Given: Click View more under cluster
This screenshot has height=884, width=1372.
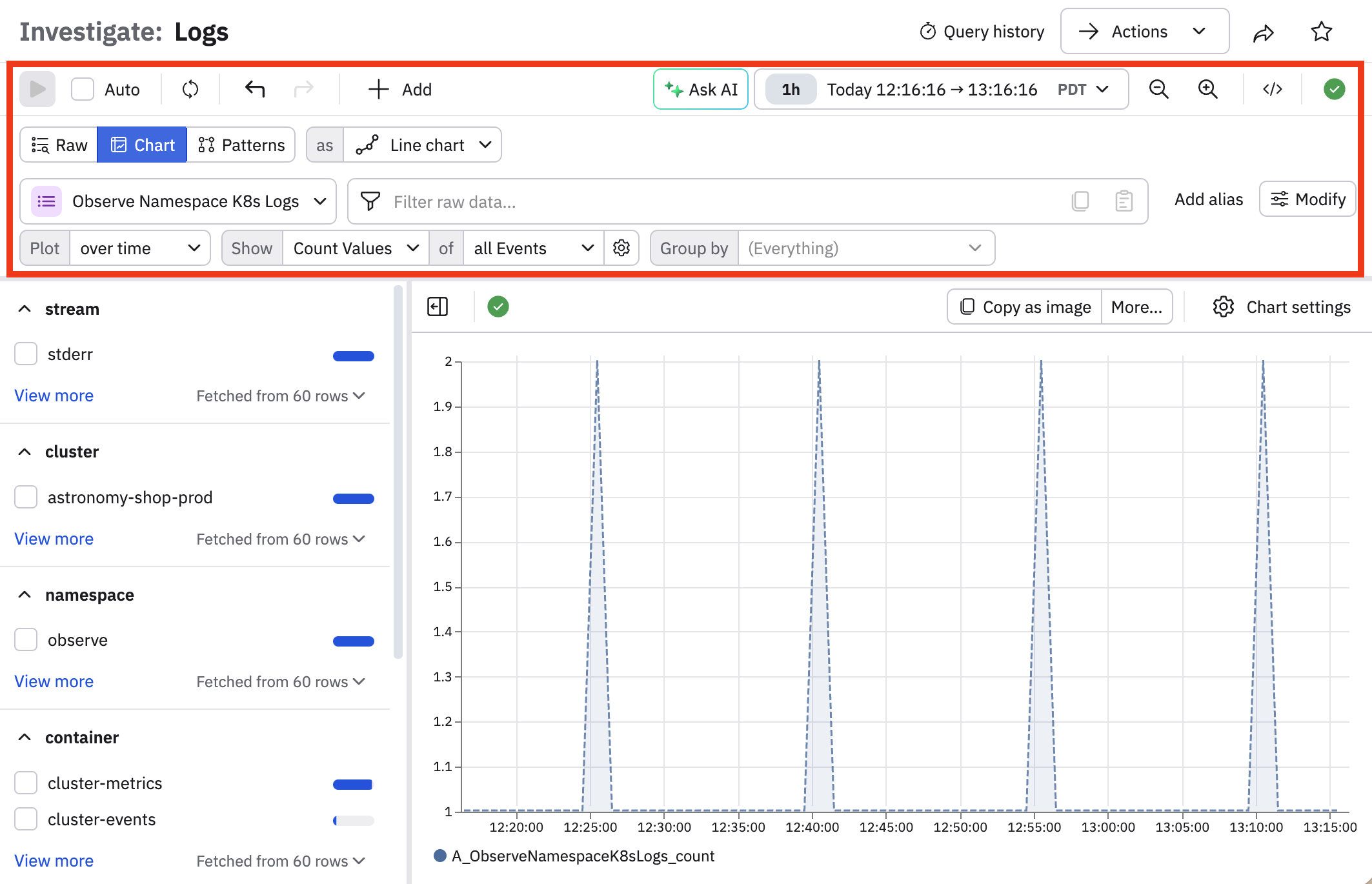Looking at the screenshot, I should [54, 539].
